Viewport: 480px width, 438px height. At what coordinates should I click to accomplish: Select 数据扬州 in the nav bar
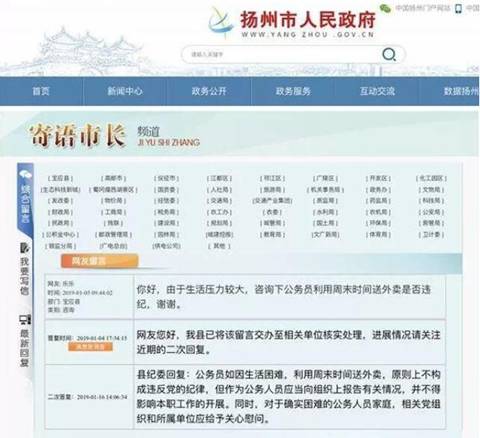tap(462, 91)
